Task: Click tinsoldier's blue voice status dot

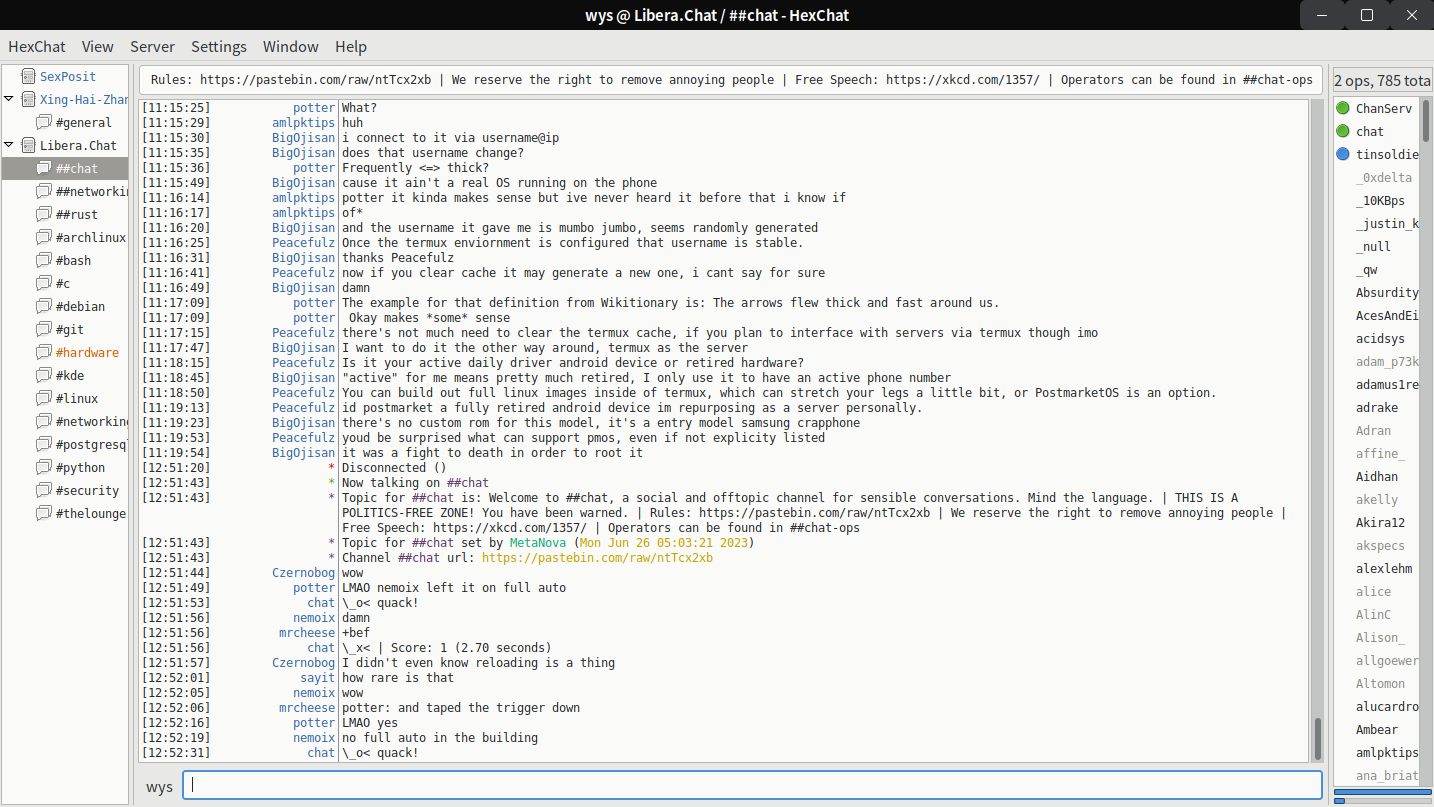Action: pyautogui.click(x=1343, y=154)
